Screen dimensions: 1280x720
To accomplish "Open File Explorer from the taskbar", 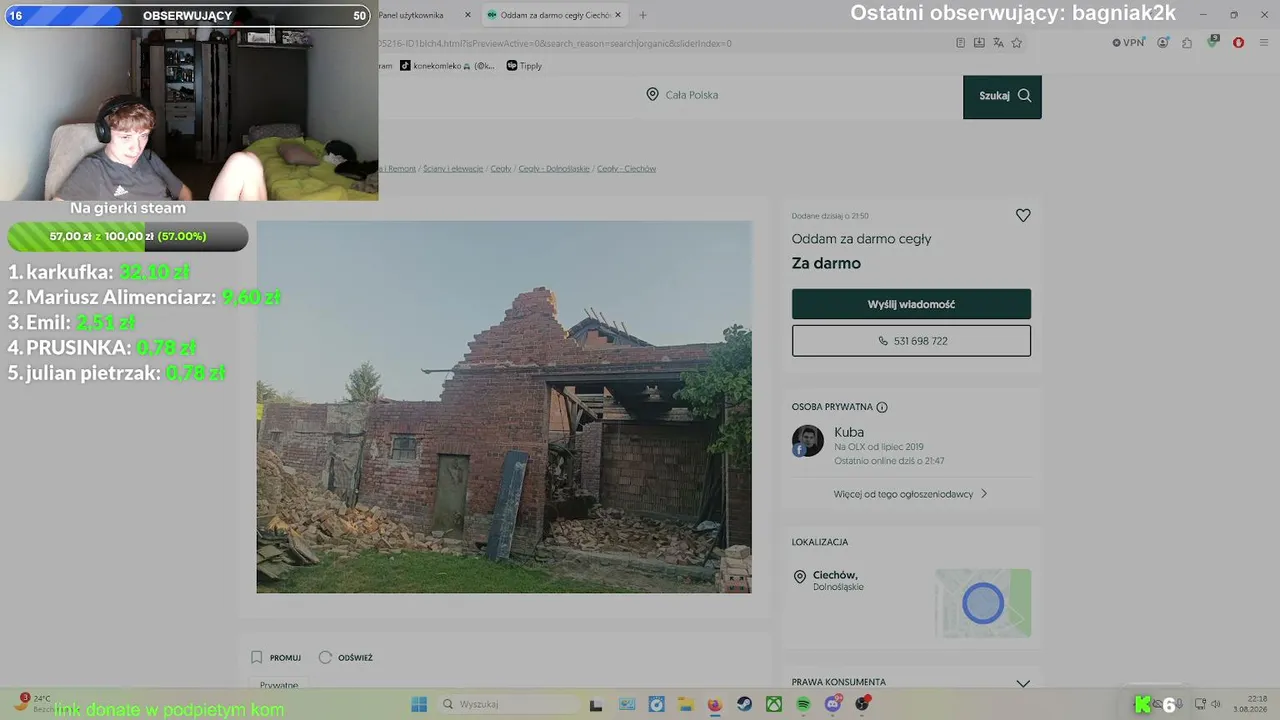I will 686,704.
